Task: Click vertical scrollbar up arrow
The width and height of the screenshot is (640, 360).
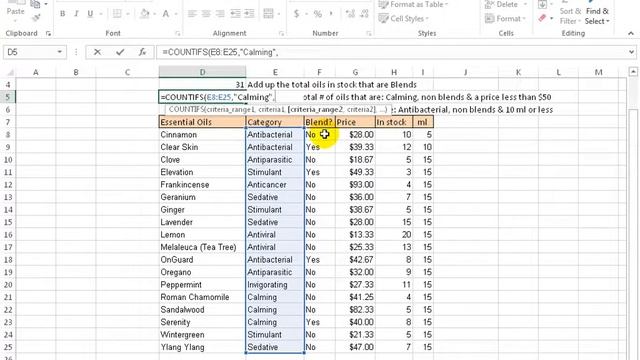Action: point(633,72)
